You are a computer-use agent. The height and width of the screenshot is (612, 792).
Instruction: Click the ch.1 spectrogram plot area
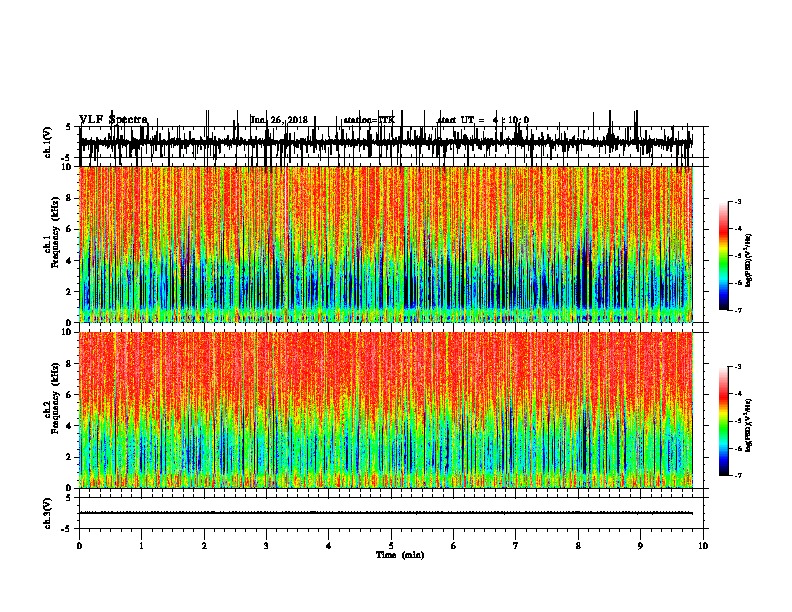click(x=386, y=244)
